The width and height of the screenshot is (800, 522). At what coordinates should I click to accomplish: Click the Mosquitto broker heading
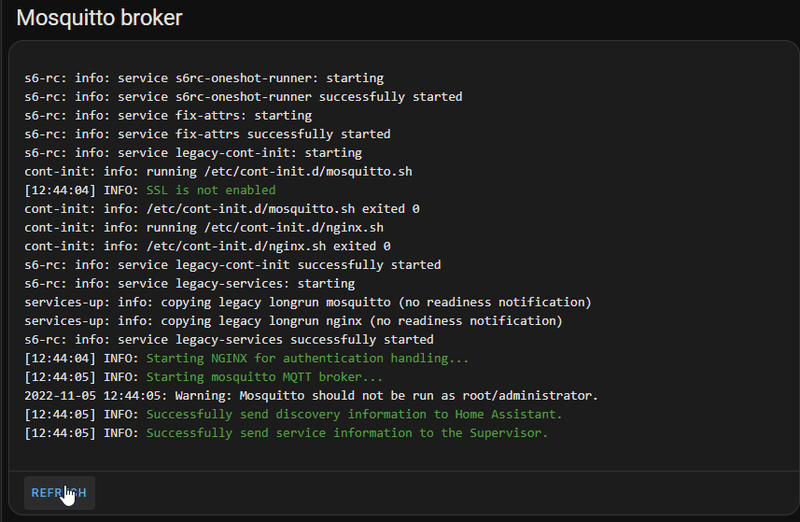click(x=99, y=17)
